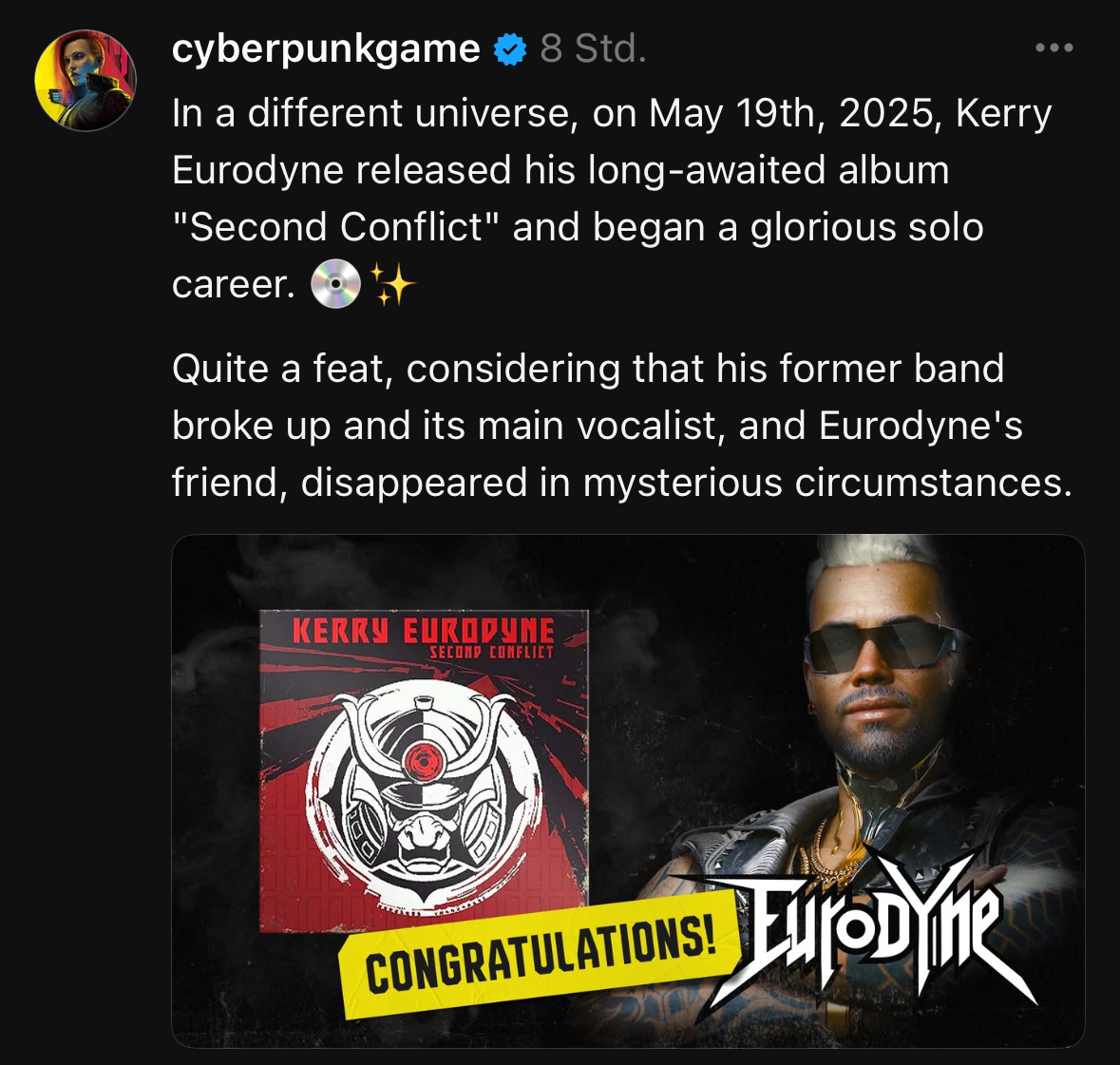Click the SECOND CONFLICT subtitle on cover
Viewport: 1120px width, 1065px height.
pos(491,652)
